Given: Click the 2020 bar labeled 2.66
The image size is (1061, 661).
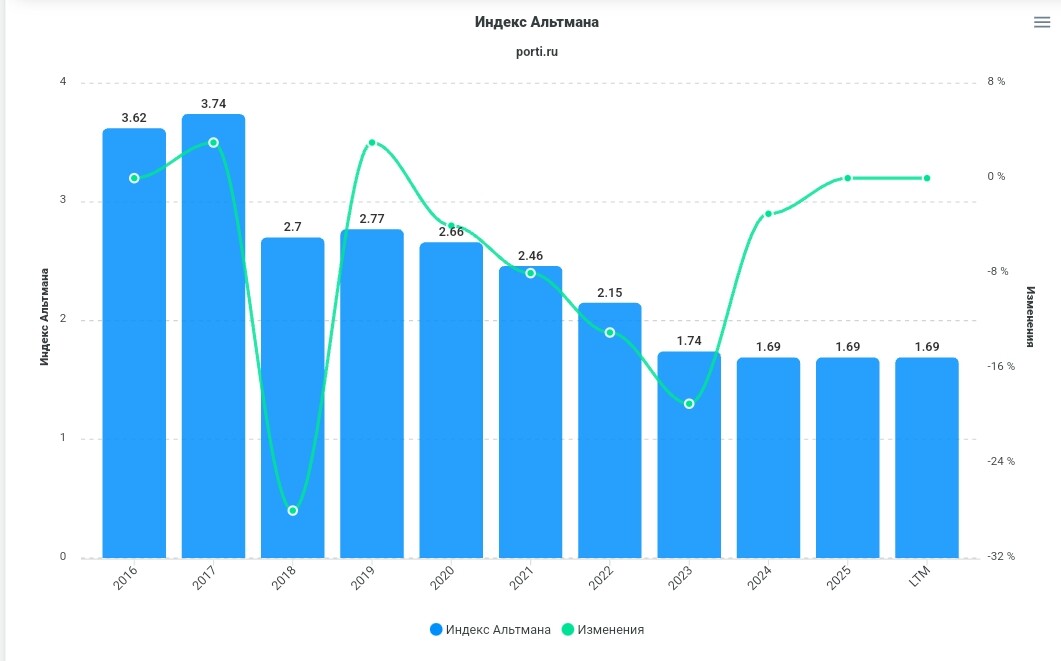Looking at the screenshot, I should click(x=451, y=400).
